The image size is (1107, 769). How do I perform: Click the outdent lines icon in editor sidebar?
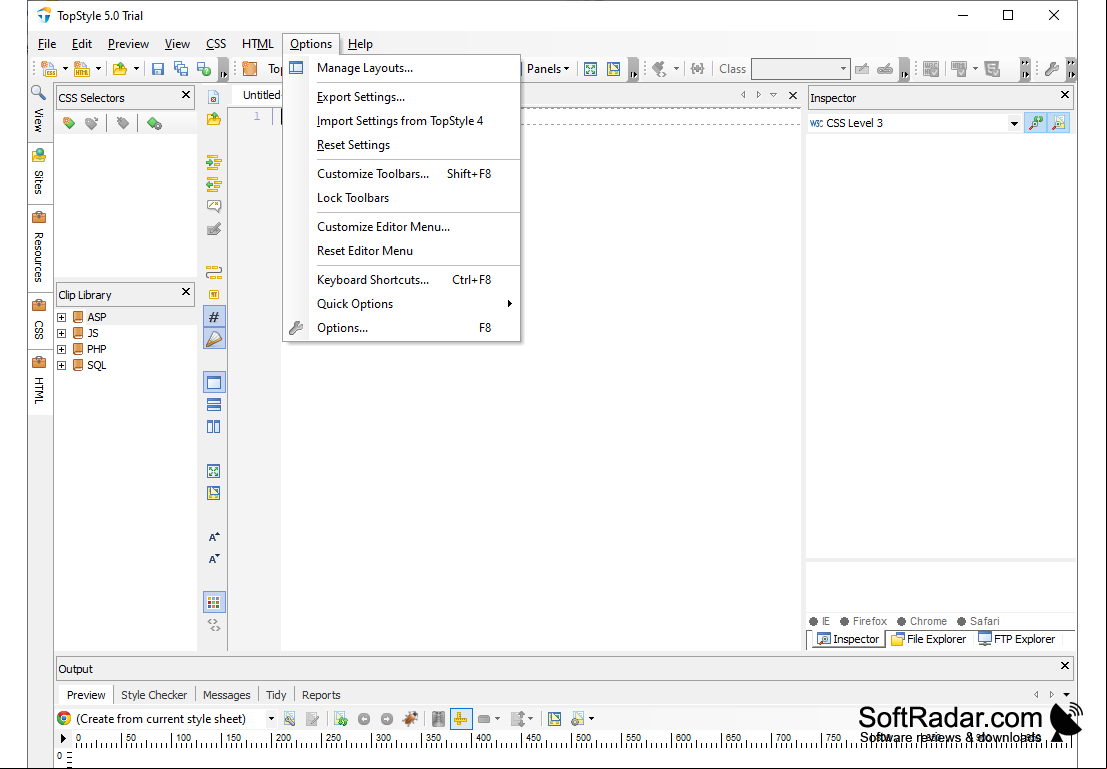tap(214, 185)
